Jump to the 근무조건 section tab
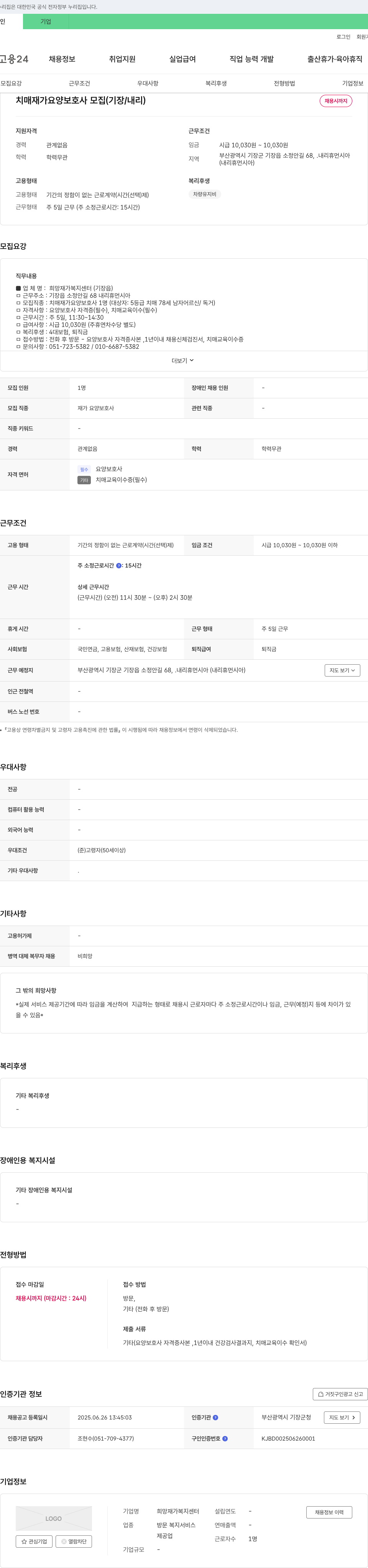 (79, 83)
